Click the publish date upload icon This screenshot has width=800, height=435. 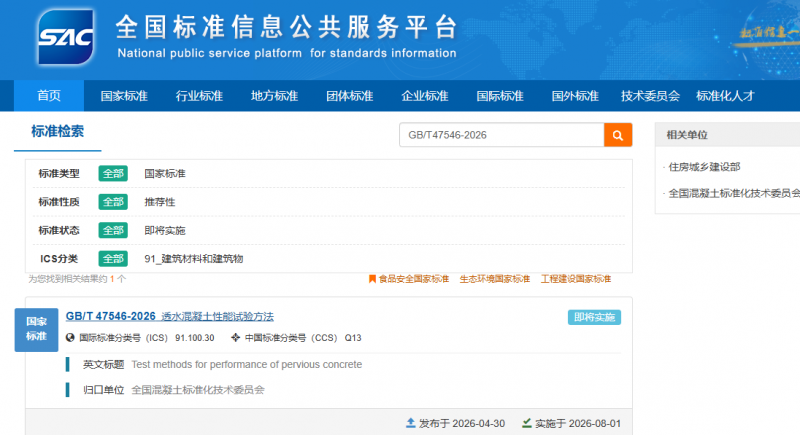coord(411,423)
